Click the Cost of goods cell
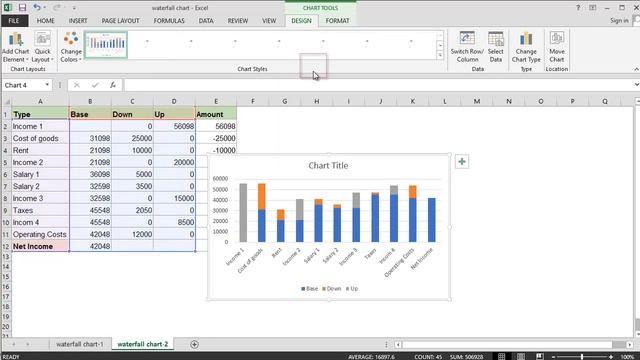The image size is (640, 360). 40,138
